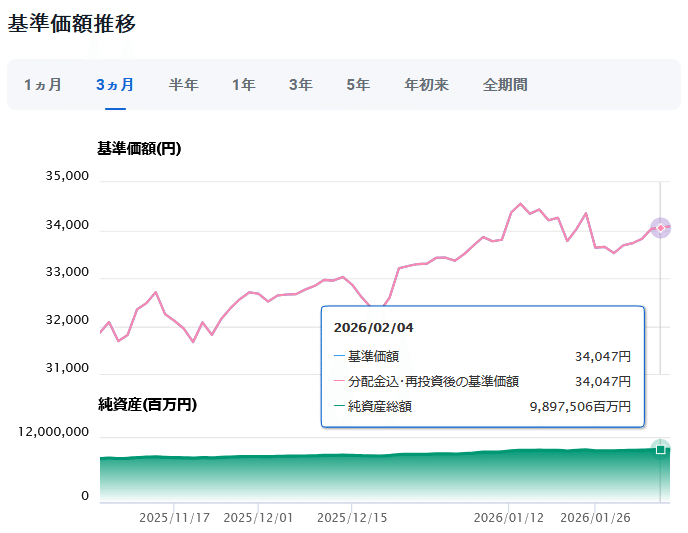Click the 31,000 y-axis label
This screenshot has width=688, height=533.
coord(67,368)
